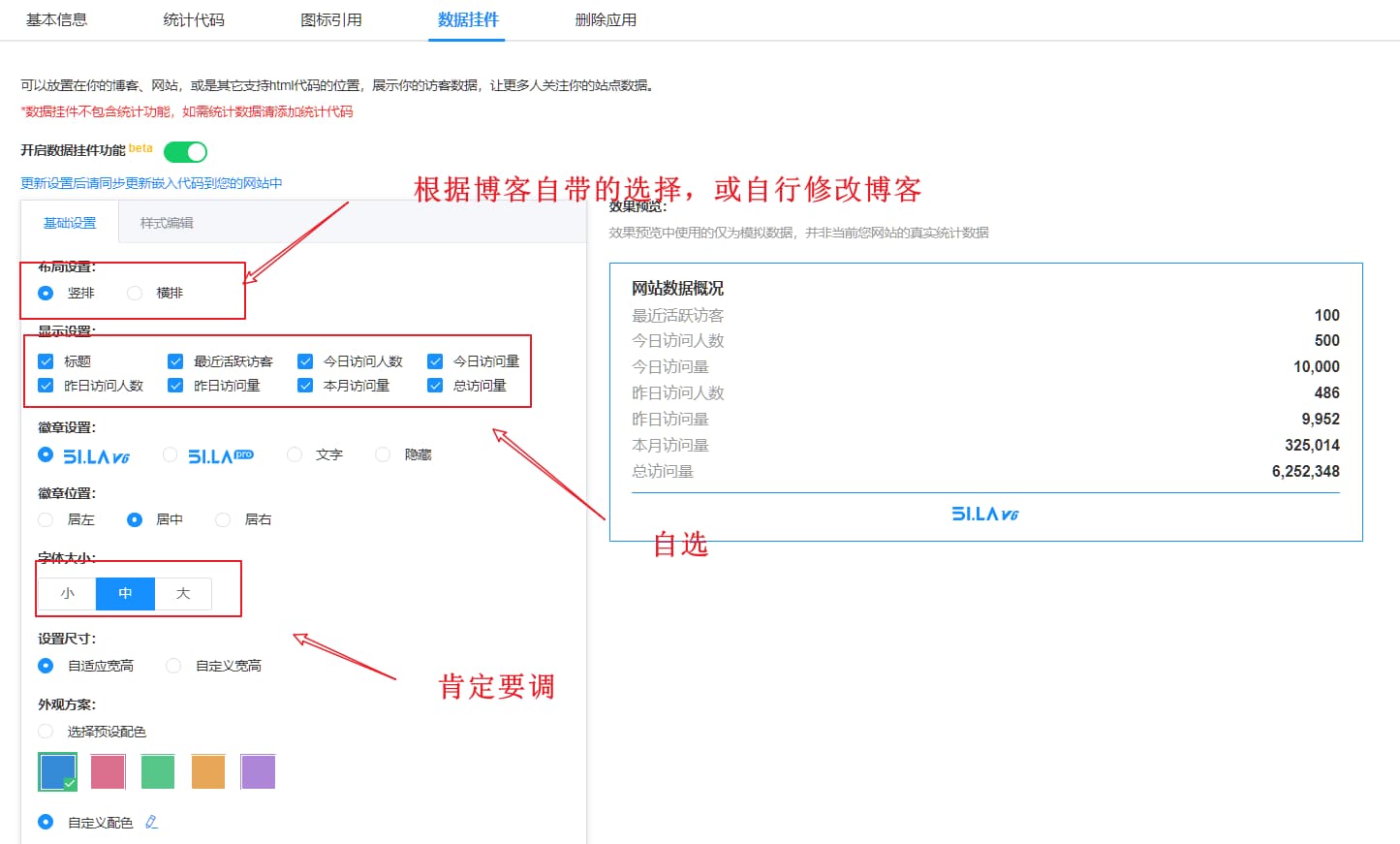Select the 文字 badge option

pyautogui.click(x=295, y=454)
